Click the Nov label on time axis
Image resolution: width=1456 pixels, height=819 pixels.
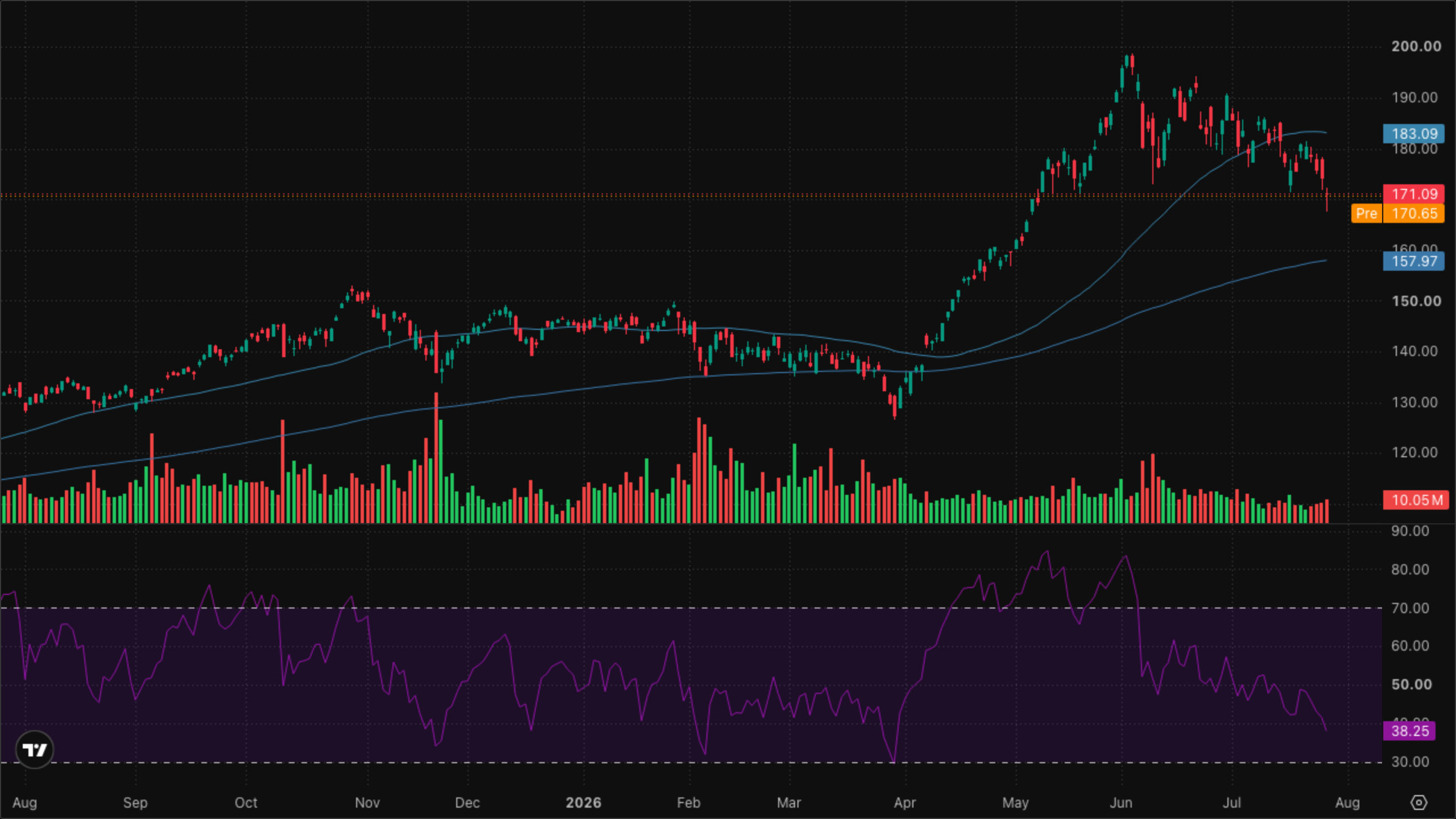pos(367,803)
